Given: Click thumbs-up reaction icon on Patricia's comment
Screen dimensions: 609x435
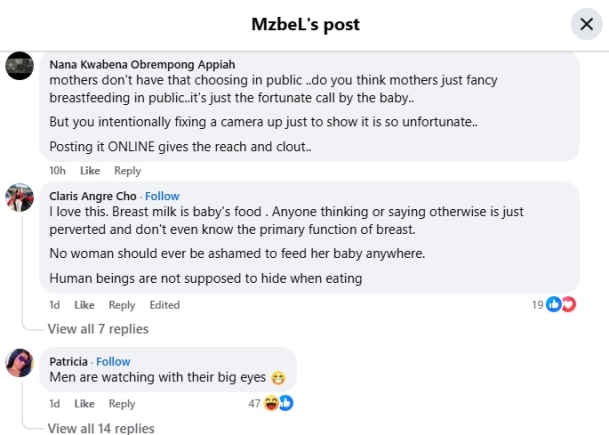Looking at the screenshot, I should (x=285, y=403).
